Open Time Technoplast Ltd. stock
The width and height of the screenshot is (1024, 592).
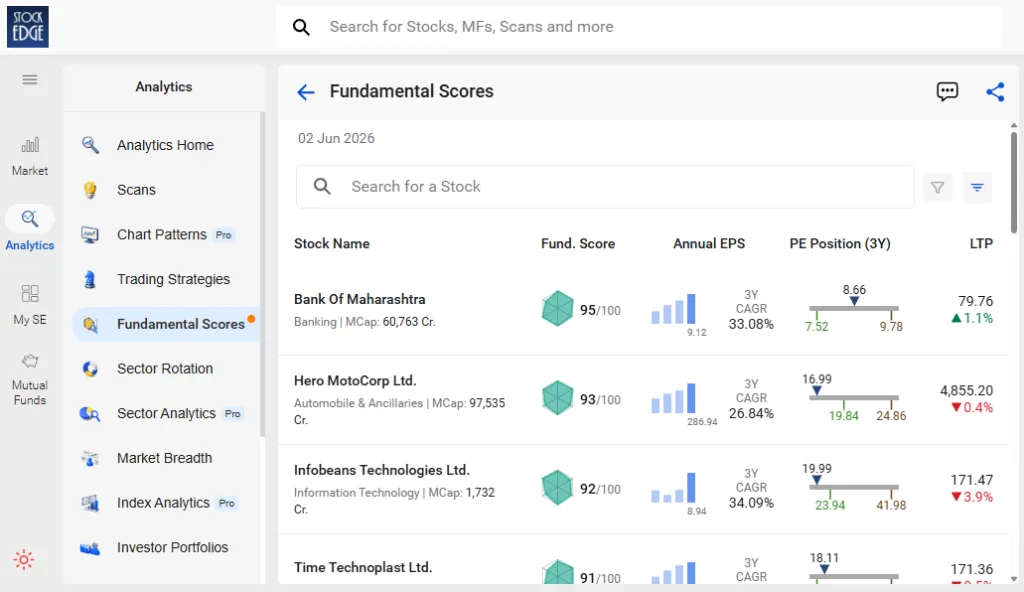pos(362,567)
